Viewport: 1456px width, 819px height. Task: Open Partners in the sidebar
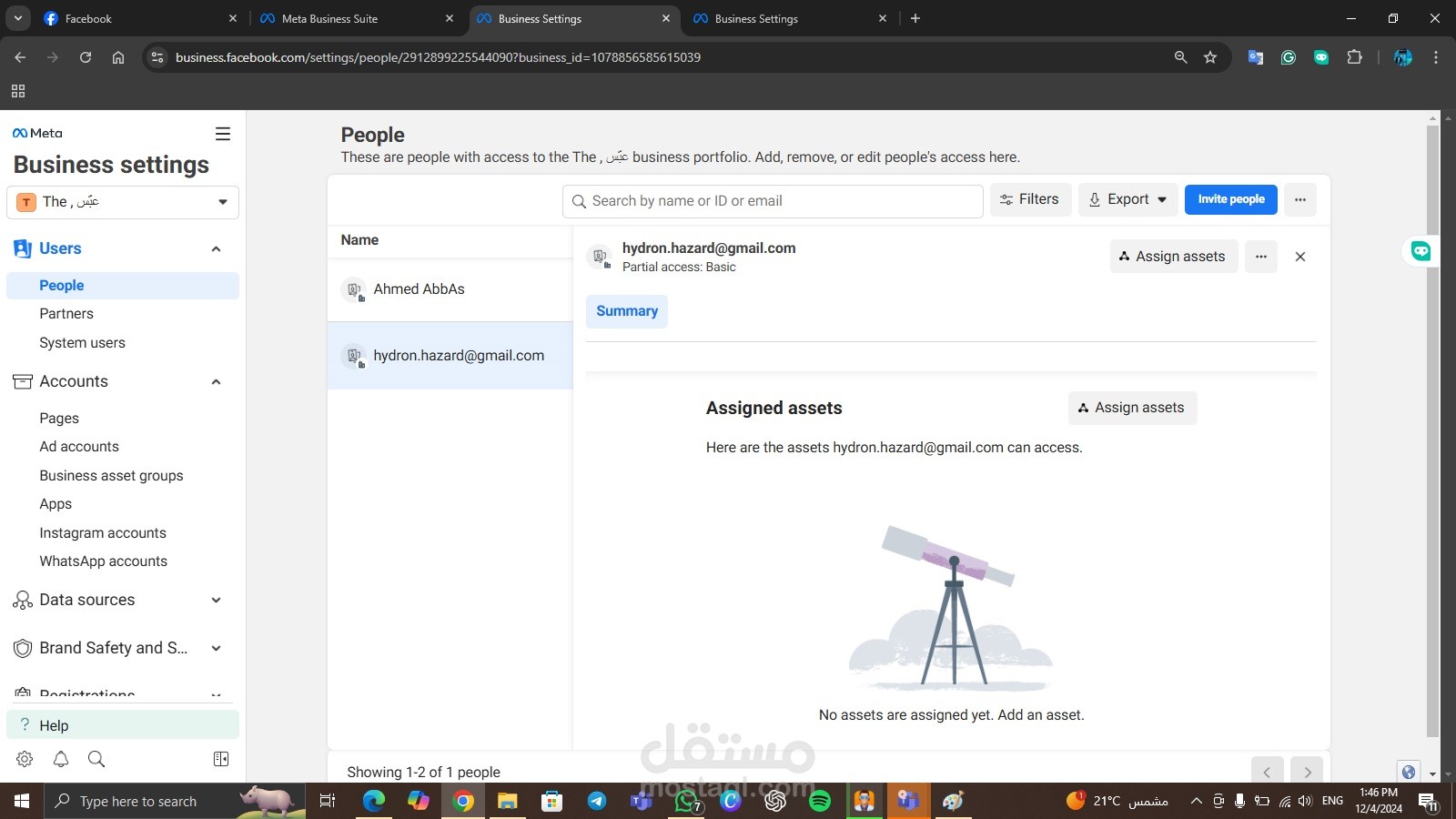pyautogui.click(x=66, y=314)
